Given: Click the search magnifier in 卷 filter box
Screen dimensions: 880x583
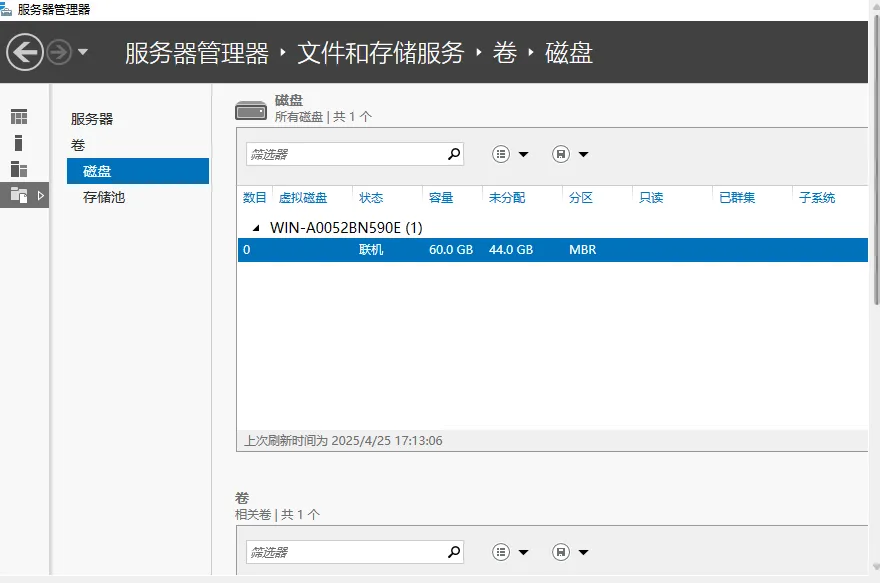Looking at the screenshot, I should [x=453, y=552].
